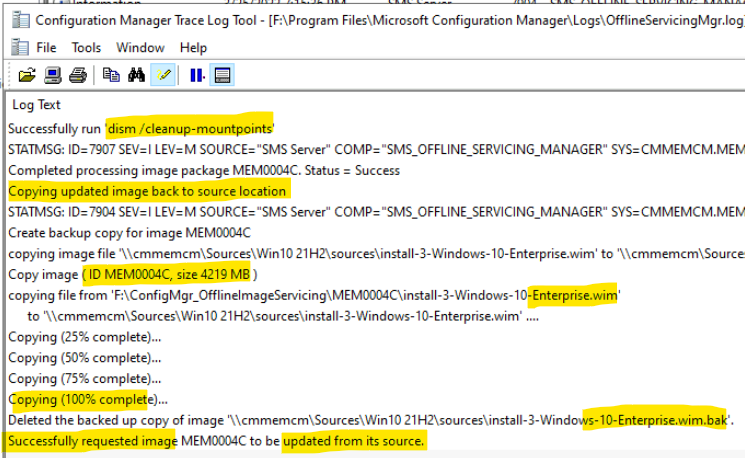Click the Trace Log Tool title bar icon

coord(20,20)
